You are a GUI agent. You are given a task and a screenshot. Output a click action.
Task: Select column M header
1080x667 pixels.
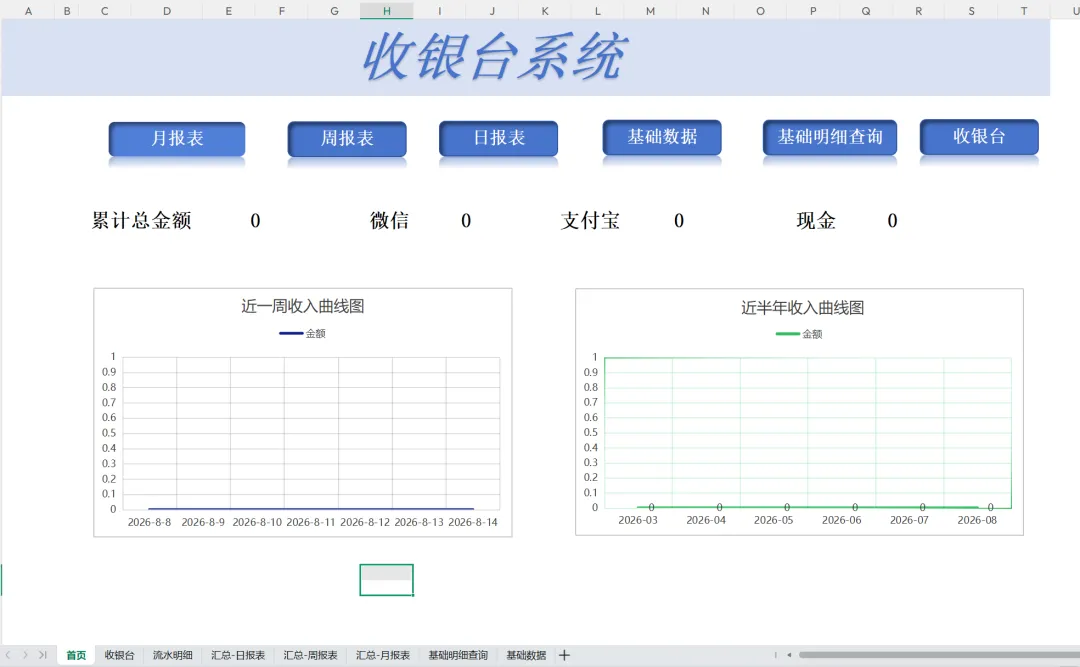click(650, 11)
